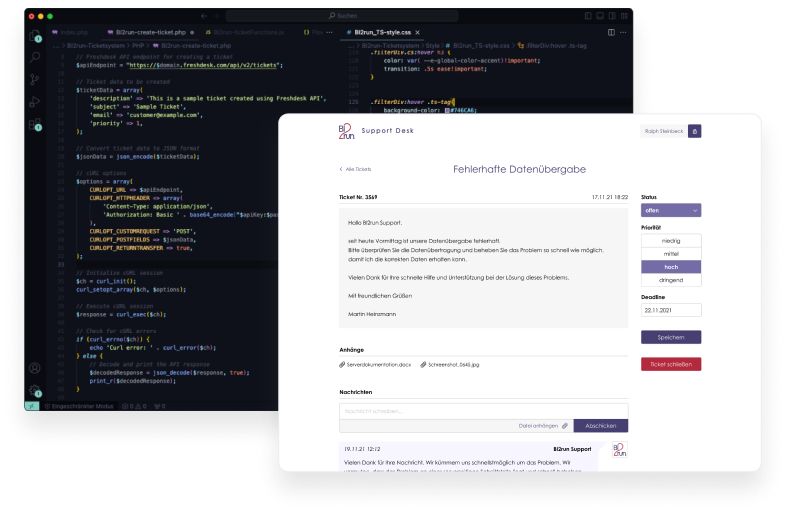Screen dimensions: 786x513
Task: Open the Run and Debug view
Action: (x=35, y=103)
